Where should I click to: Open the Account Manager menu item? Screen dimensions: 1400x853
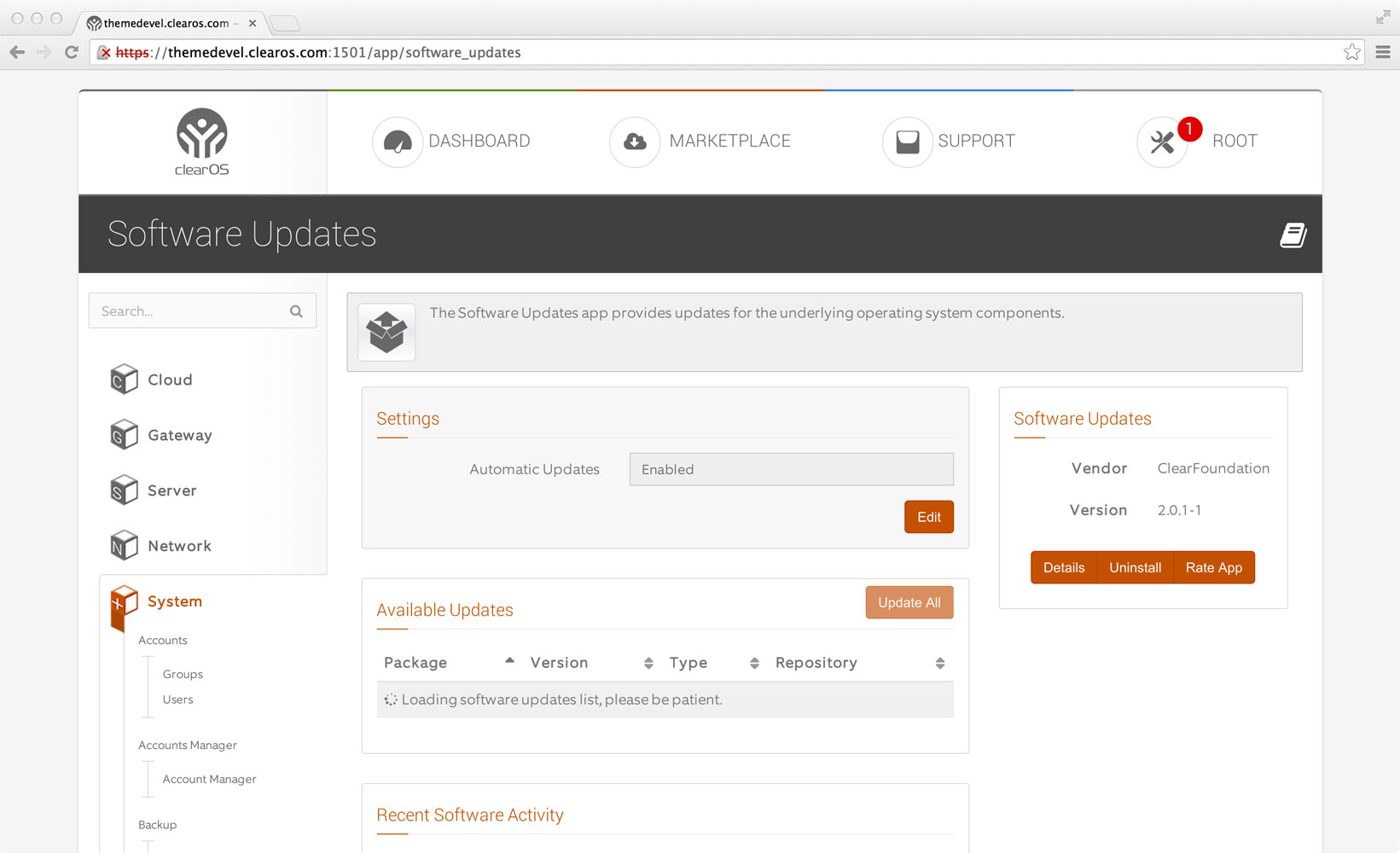(209, 779)
